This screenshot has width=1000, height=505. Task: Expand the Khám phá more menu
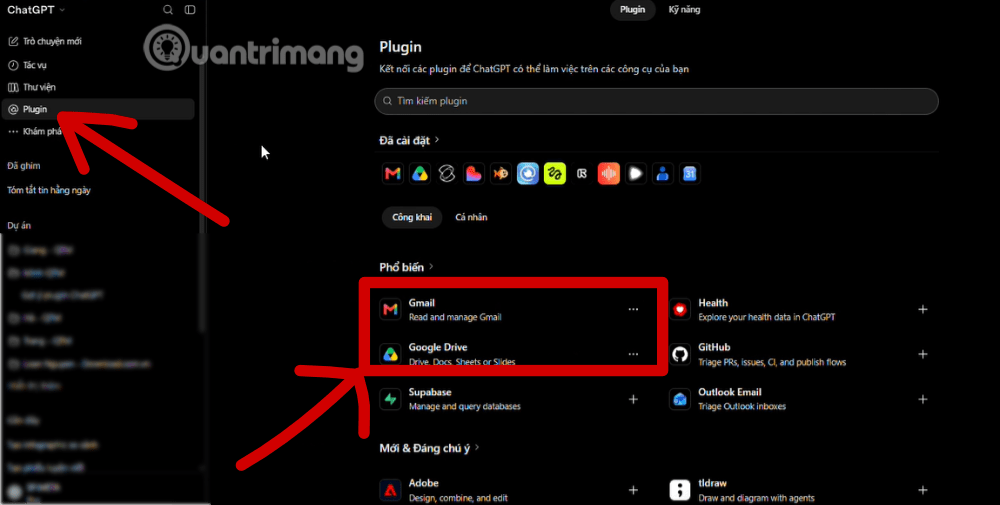coord(35,131)
